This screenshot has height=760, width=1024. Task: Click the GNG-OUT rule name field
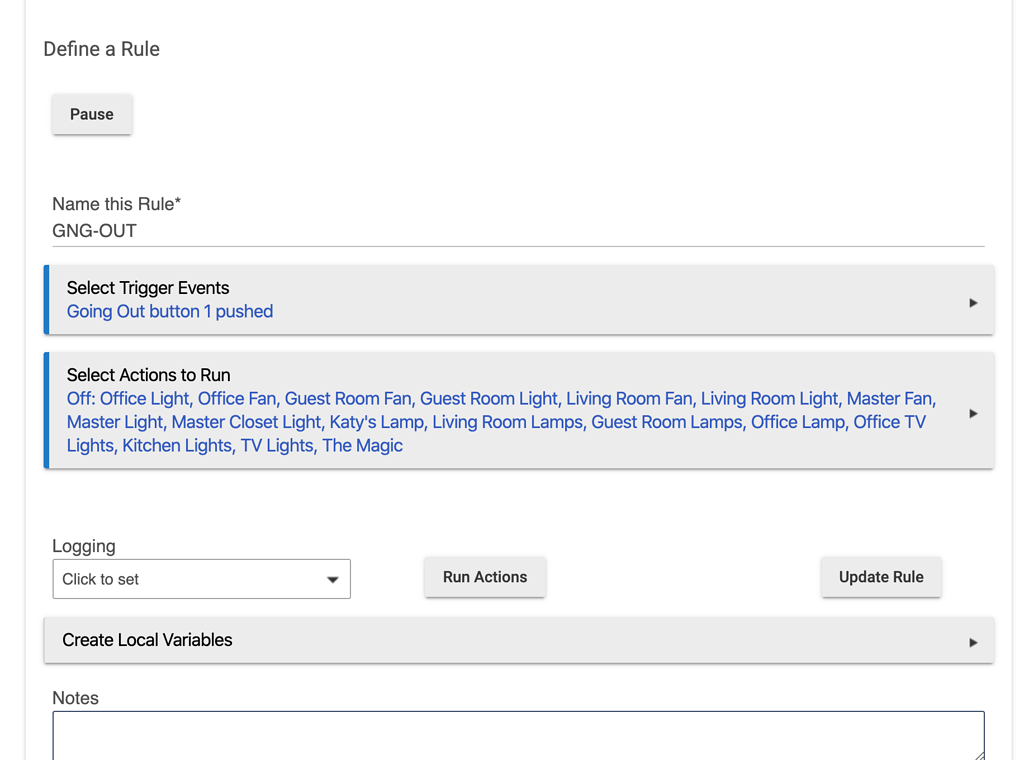point(517,231)
